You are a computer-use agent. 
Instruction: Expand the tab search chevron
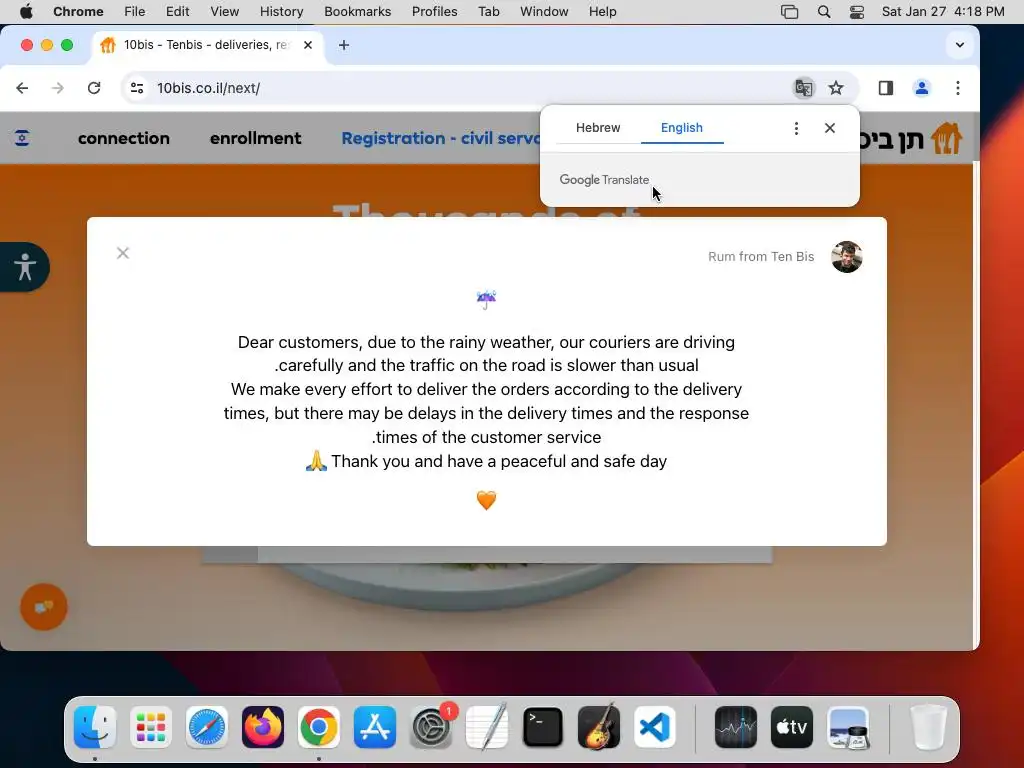click(959, 45)
